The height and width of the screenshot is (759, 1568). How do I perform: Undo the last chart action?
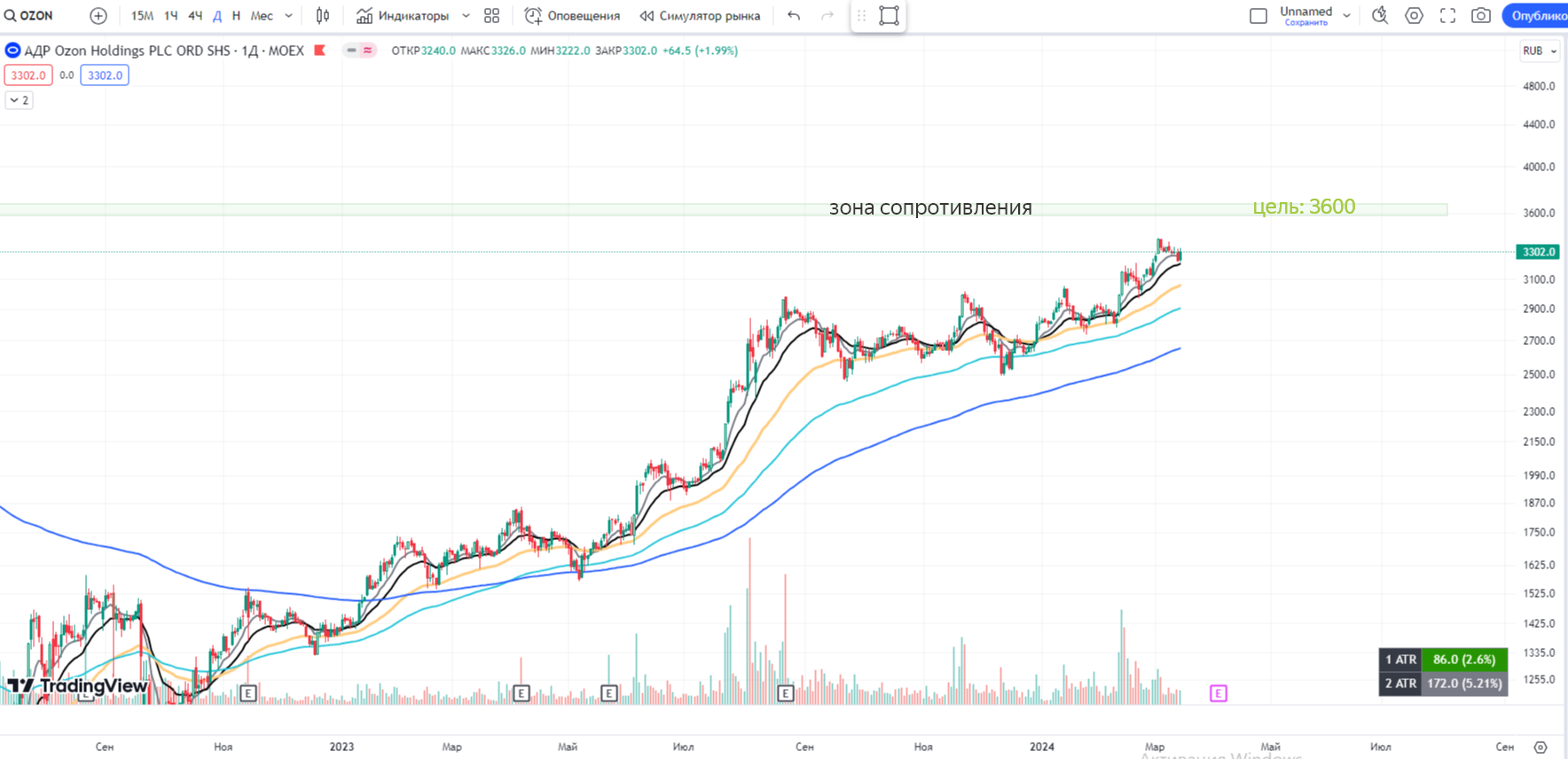pyautogui.click(x=794, y=16)
